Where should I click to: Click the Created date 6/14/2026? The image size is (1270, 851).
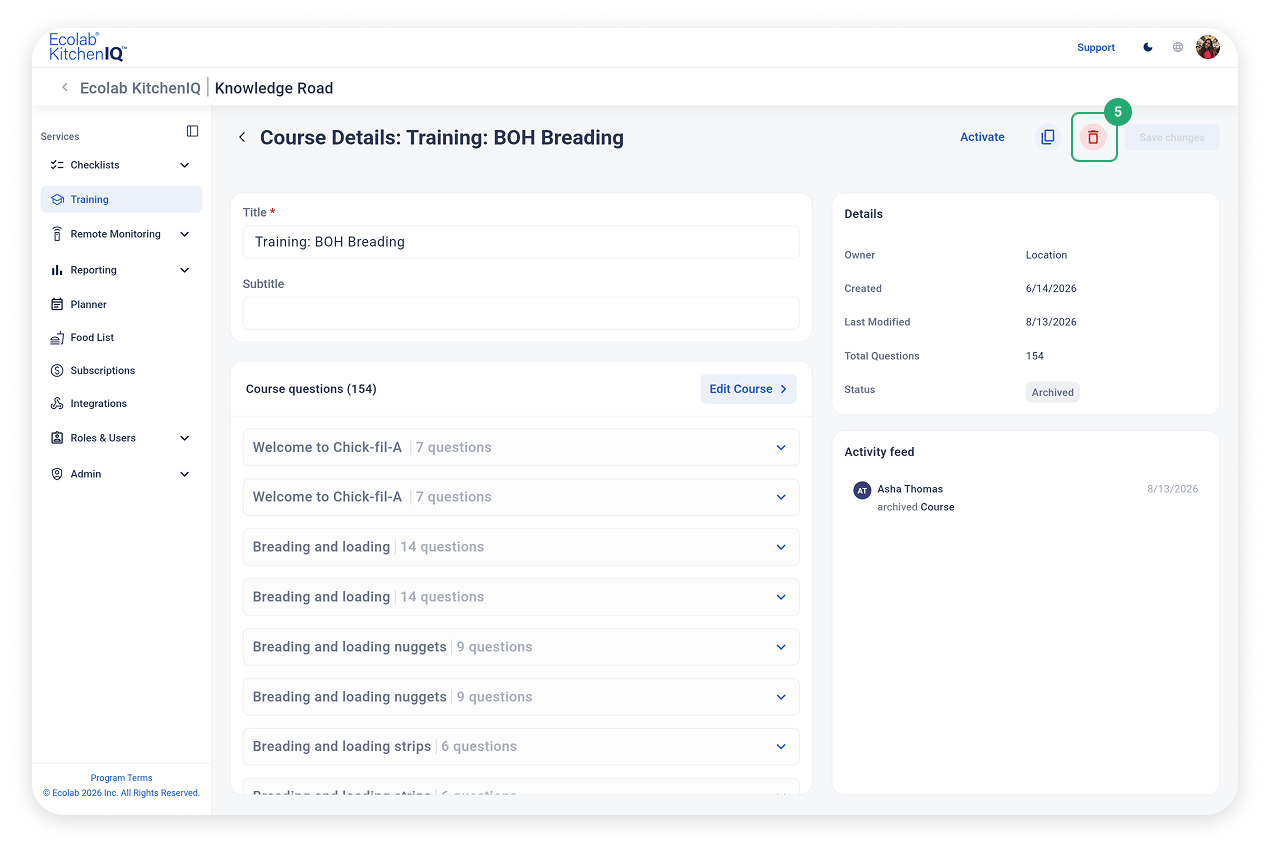tap(1051, 288)
